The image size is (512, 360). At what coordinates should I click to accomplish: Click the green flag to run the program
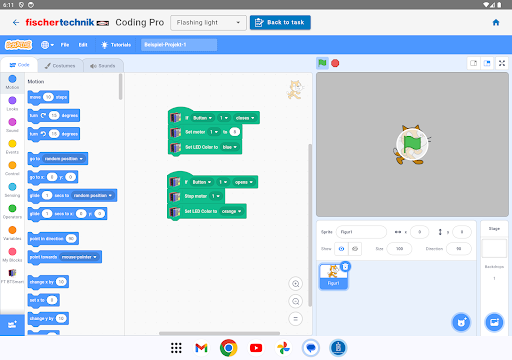(322, 63)
